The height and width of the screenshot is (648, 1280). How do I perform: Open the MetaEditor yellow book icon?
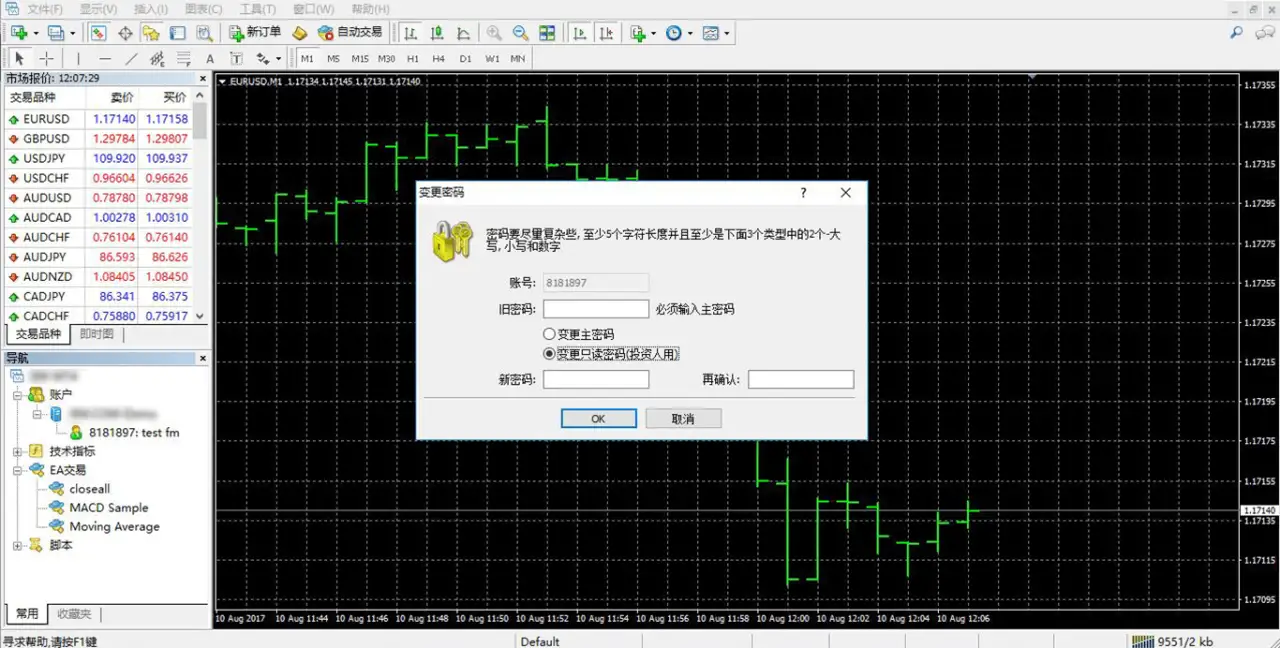tap(299, 33)
